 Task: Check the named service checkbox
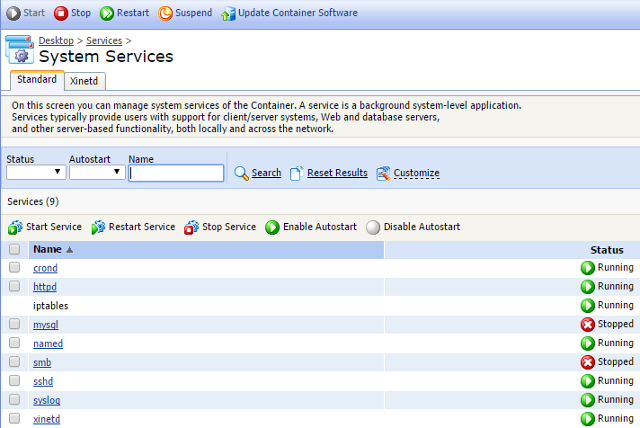coord(14,343)
